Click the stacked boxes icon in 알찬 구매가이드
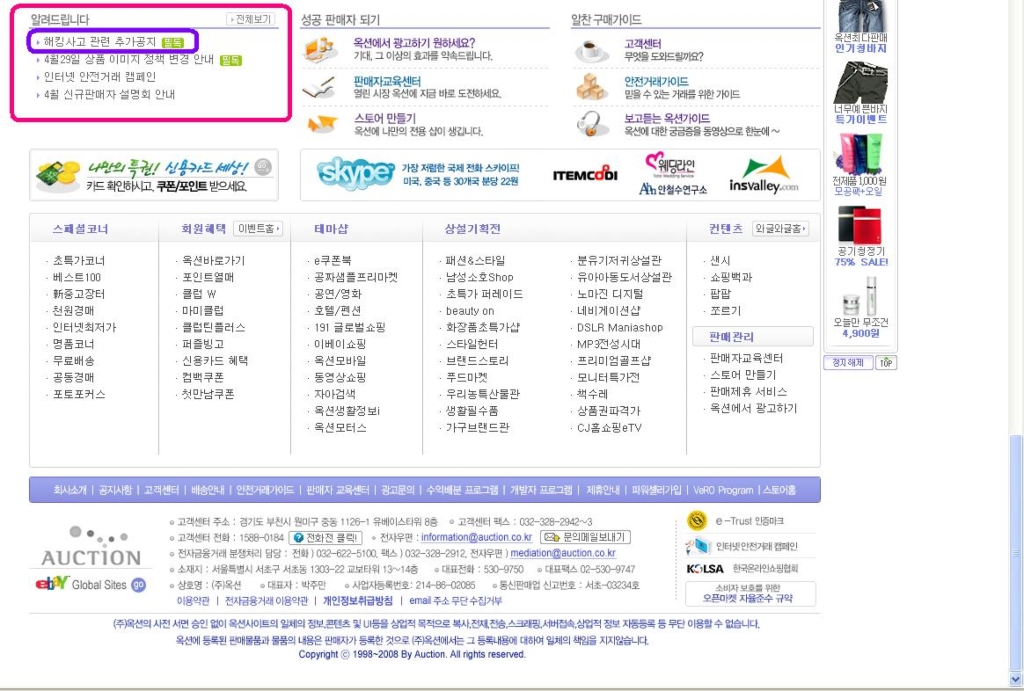1024x691 pixels. pos(590,87)
